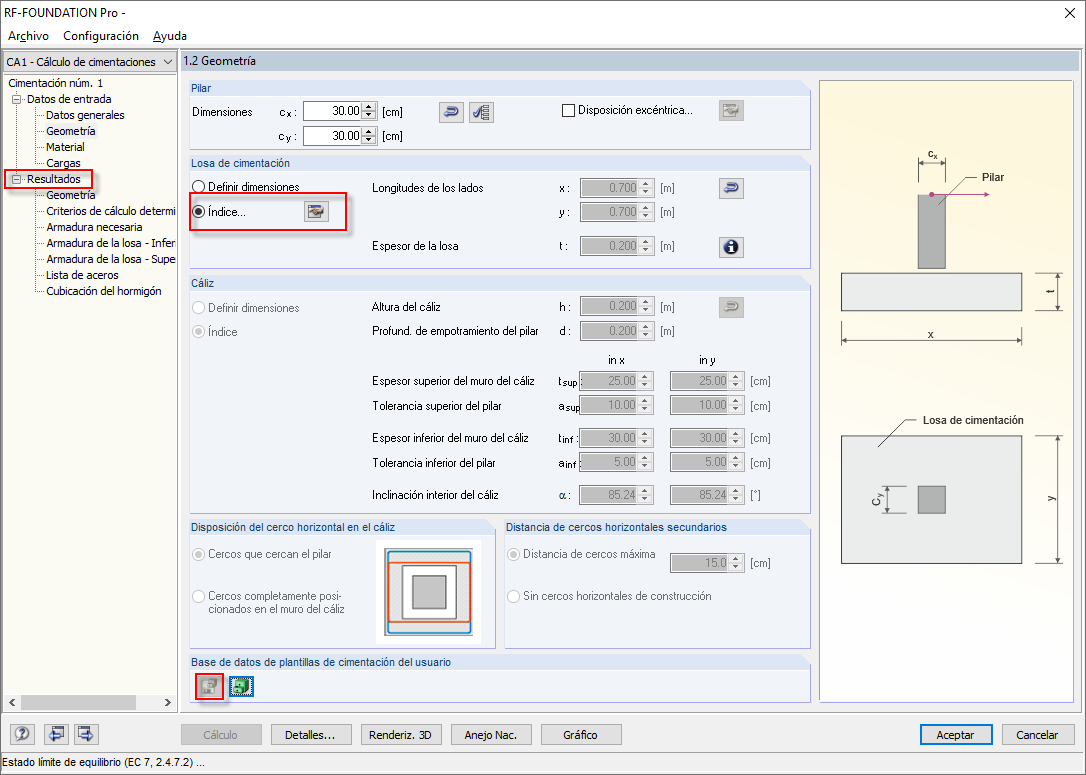Click the Cálculo button

tap(221, 735)
